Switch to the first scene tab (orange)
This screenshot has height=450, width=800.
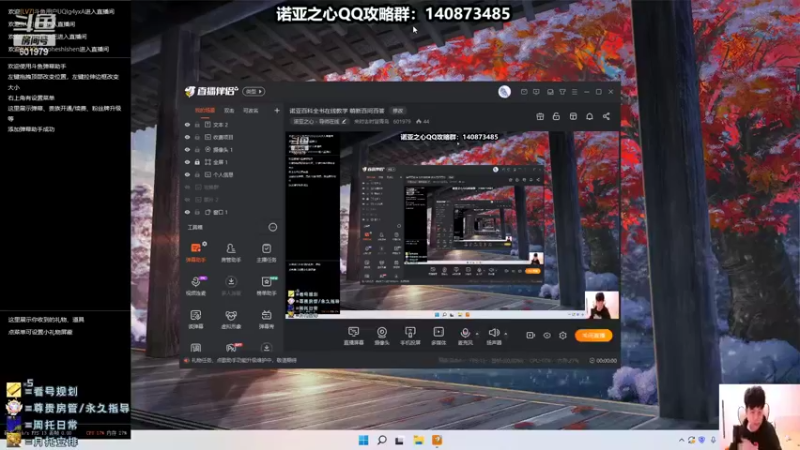click(205, 110)
